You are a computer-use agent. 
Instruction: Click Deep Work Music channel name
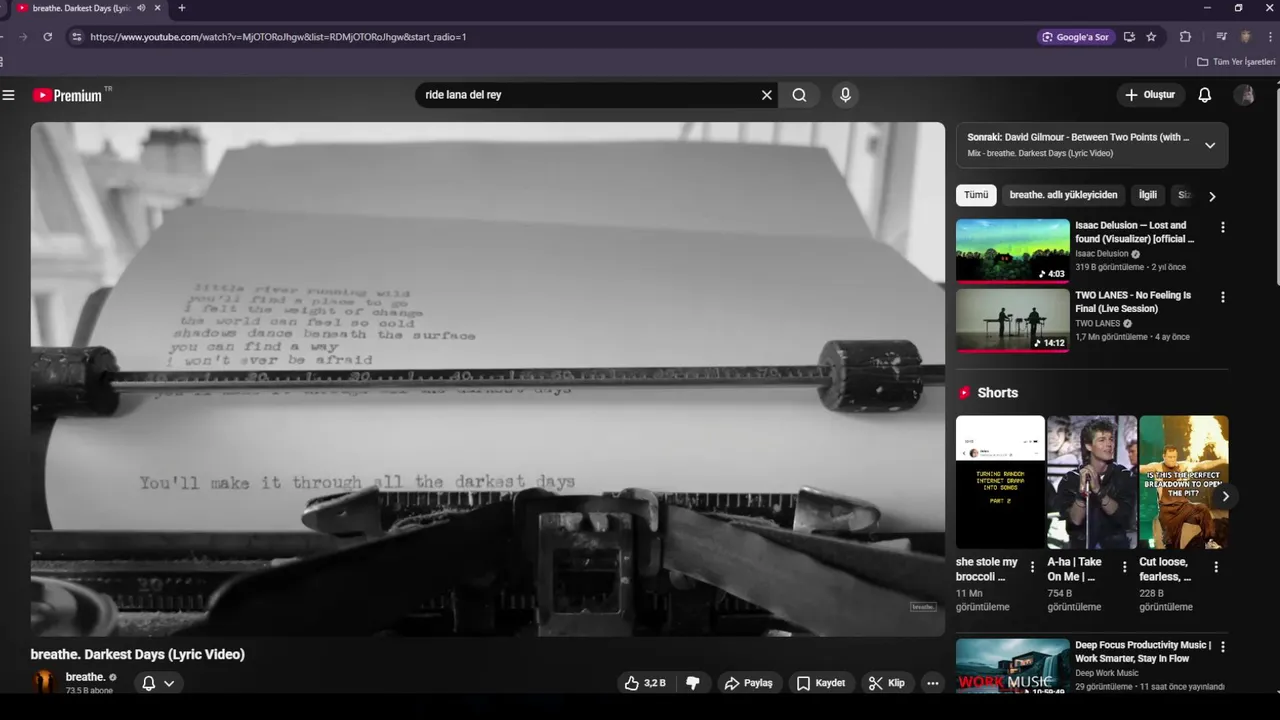1107,673
